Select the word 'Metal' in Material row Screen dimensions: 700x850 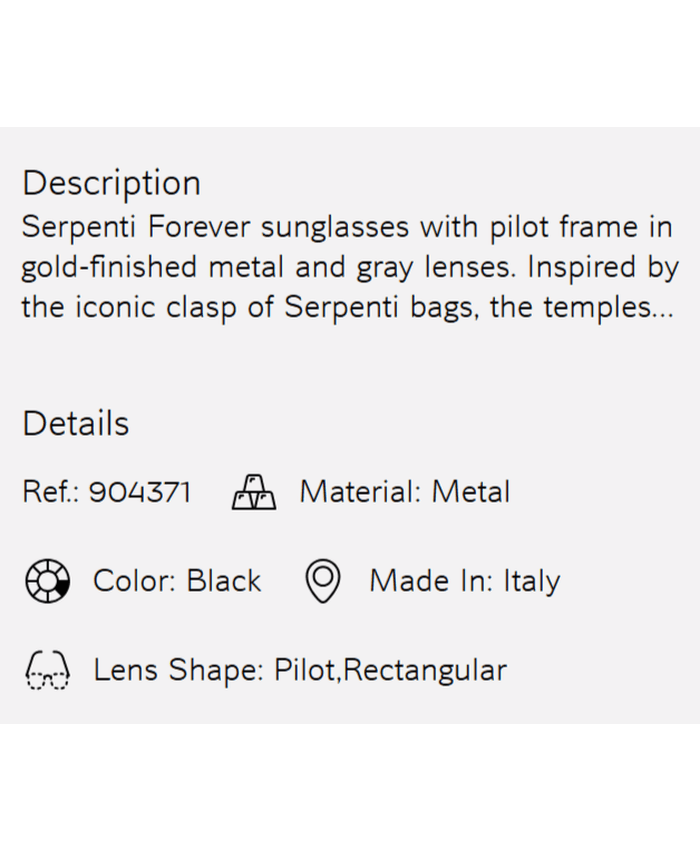pos(470,492)
